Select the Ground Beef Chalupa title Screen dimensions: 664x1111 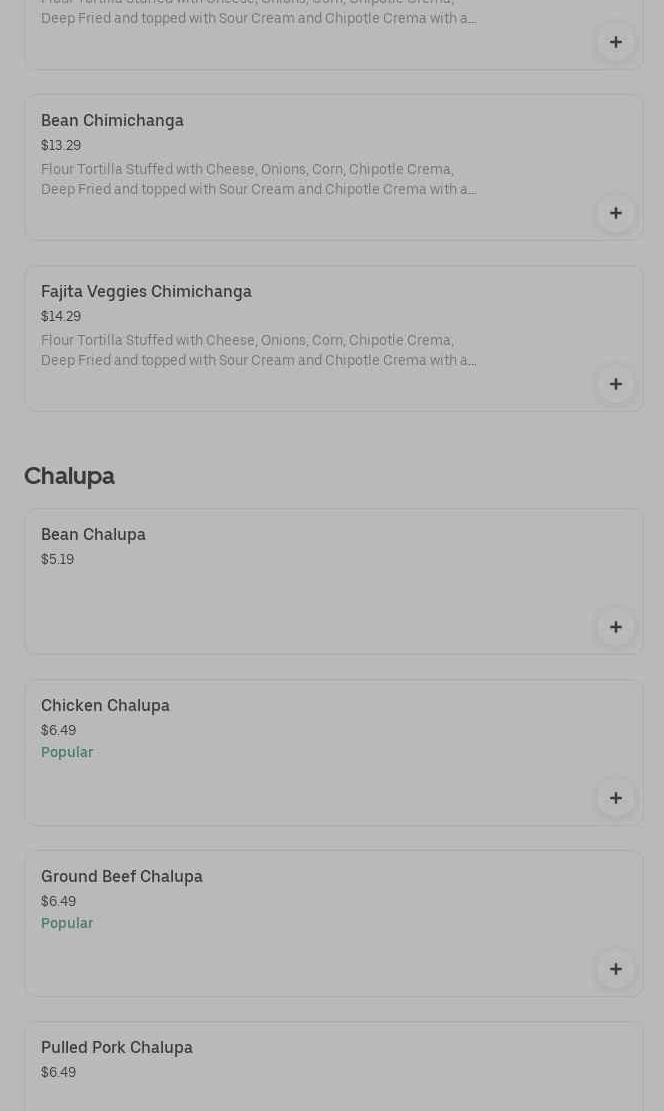[x=121, y=877]
